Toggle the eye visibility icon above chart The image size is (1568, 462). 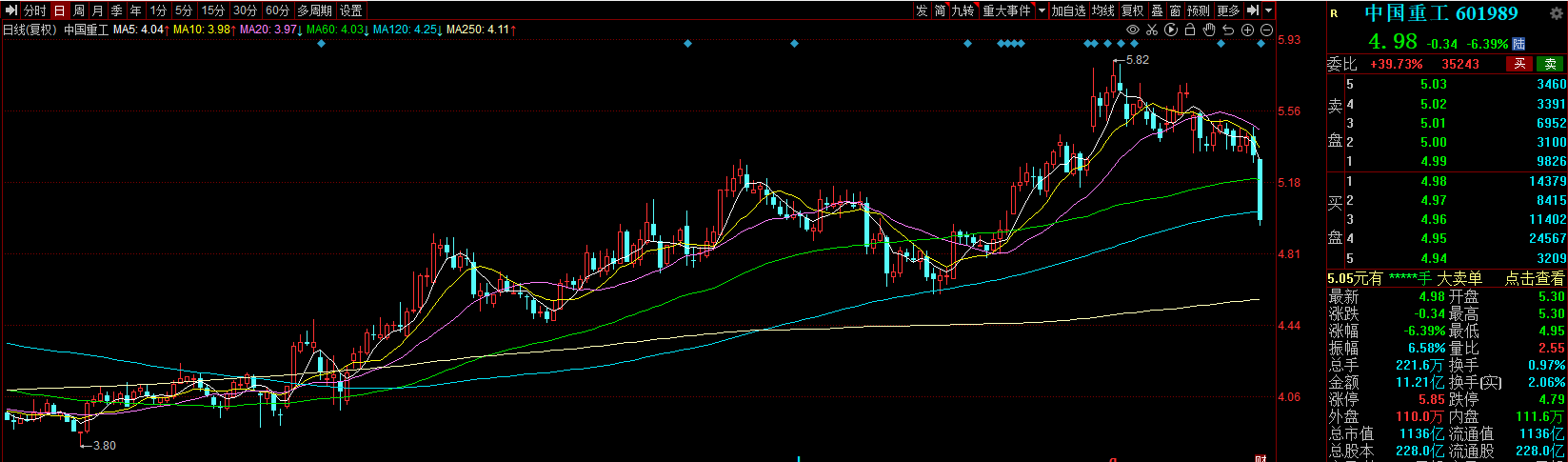coord(1132,30)
